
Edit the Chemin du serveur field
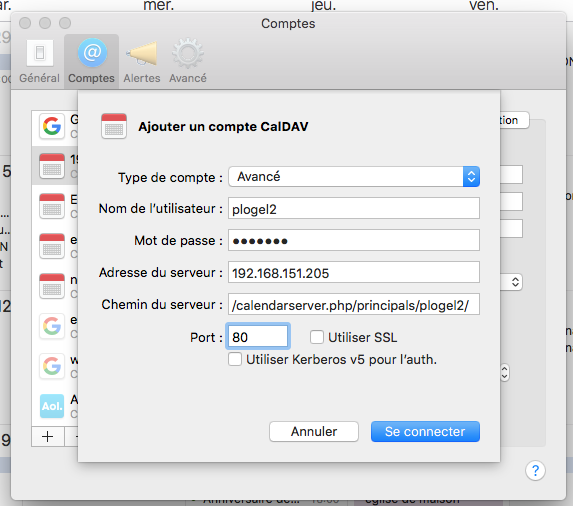coord(354,304)
